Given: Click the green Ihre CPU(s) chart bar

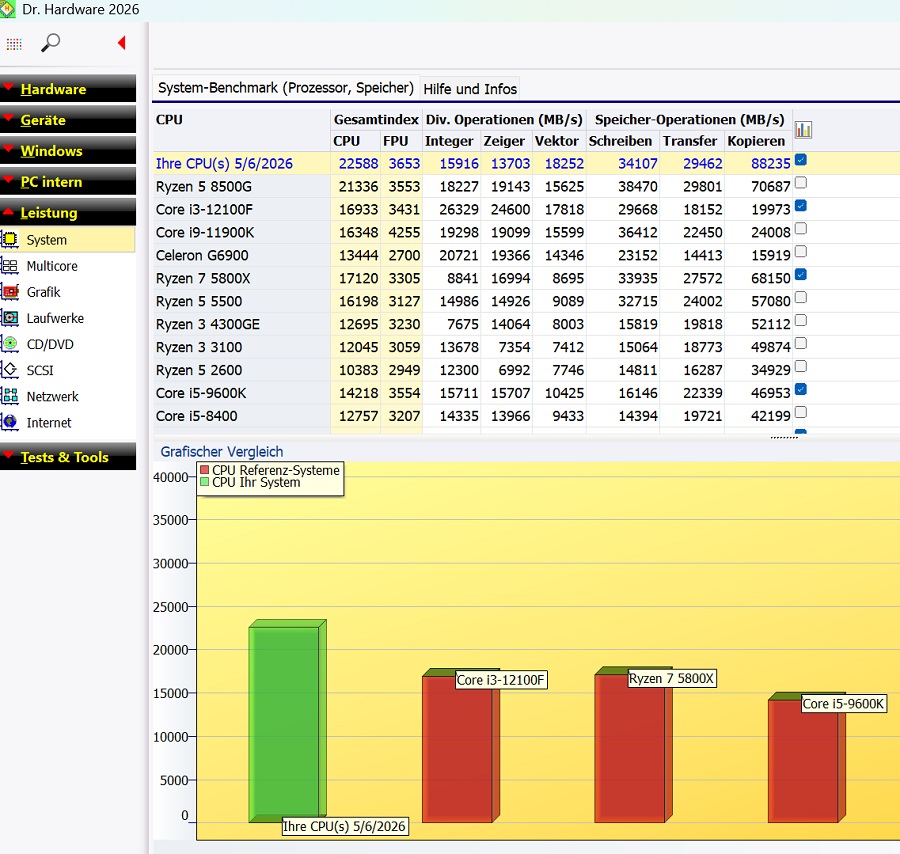Looking at the screenshot, I should tap(287, 721).
